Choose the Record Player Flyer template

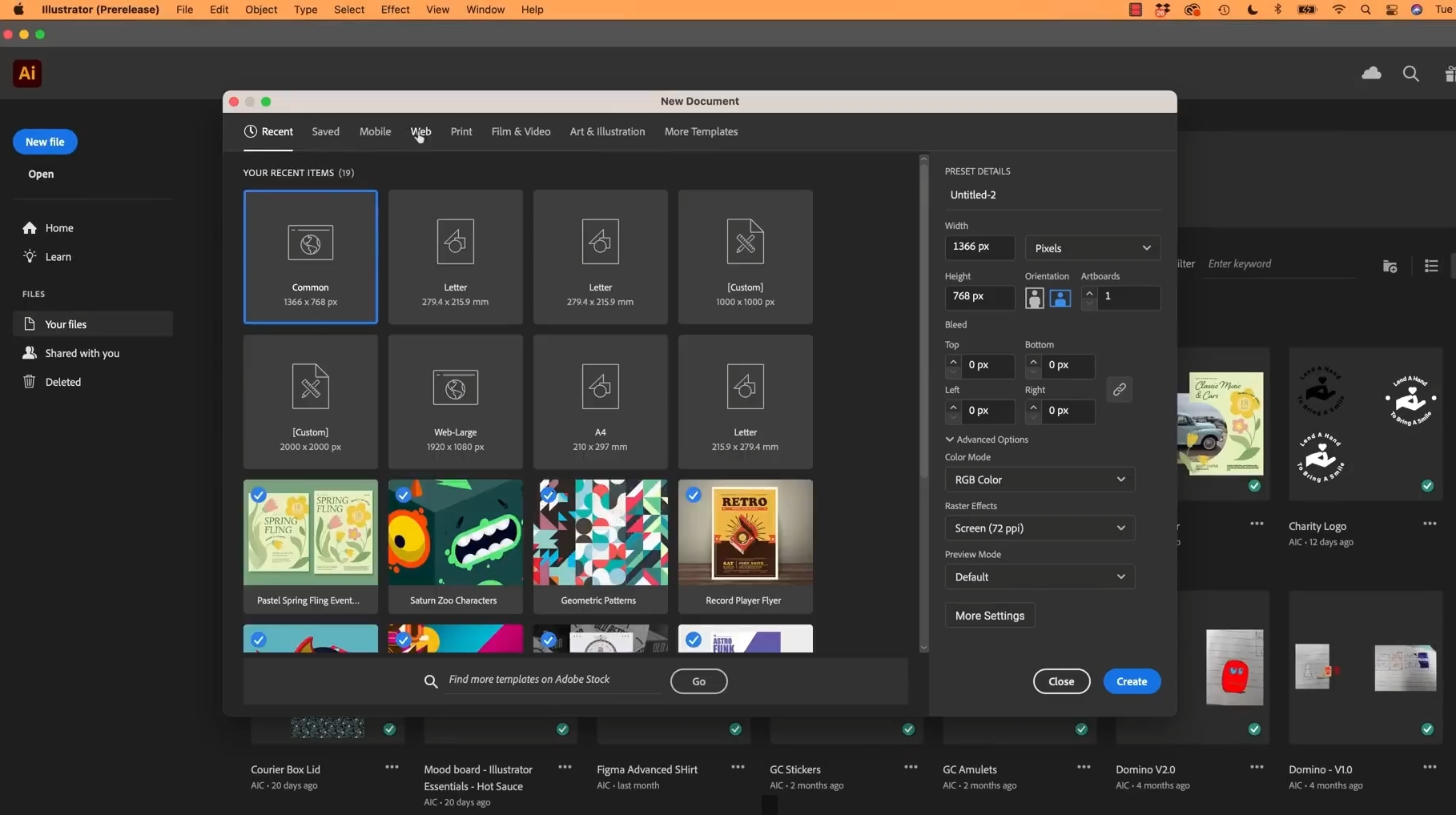click(x=745, y=547)
